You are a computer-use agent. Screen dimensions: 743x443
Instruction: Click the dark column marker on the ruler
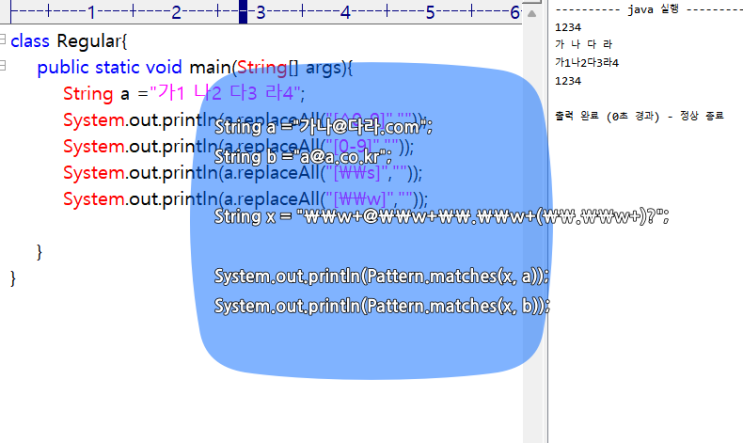pyautogui.click(x=243, y=11)
